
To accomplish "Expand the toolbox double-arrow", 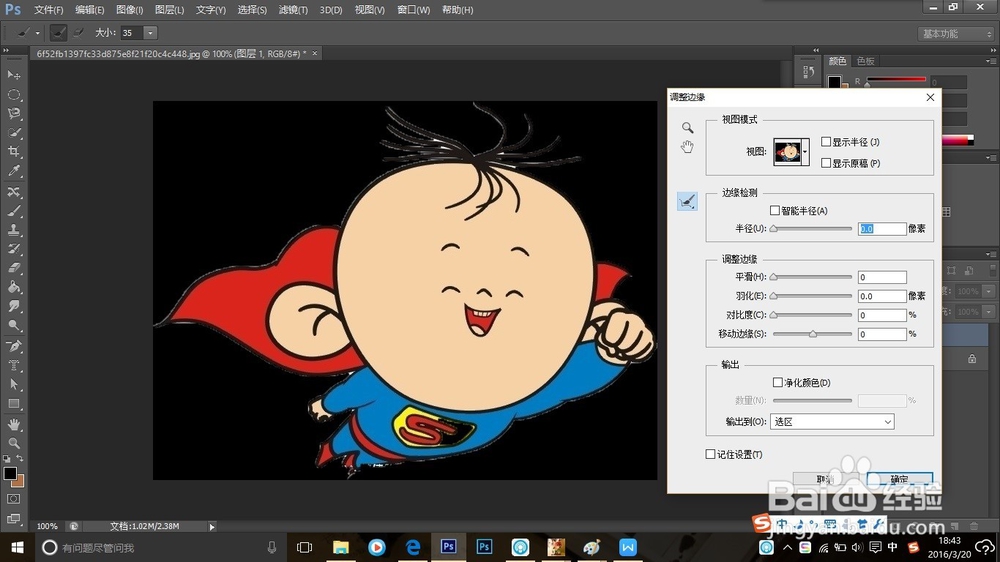I will [6, 50].
